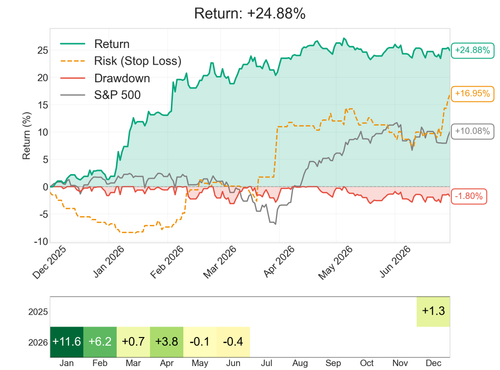Click the December 2025 +1.3 cell
Viewport: 500px width, 370px height.
pos(433,311)
